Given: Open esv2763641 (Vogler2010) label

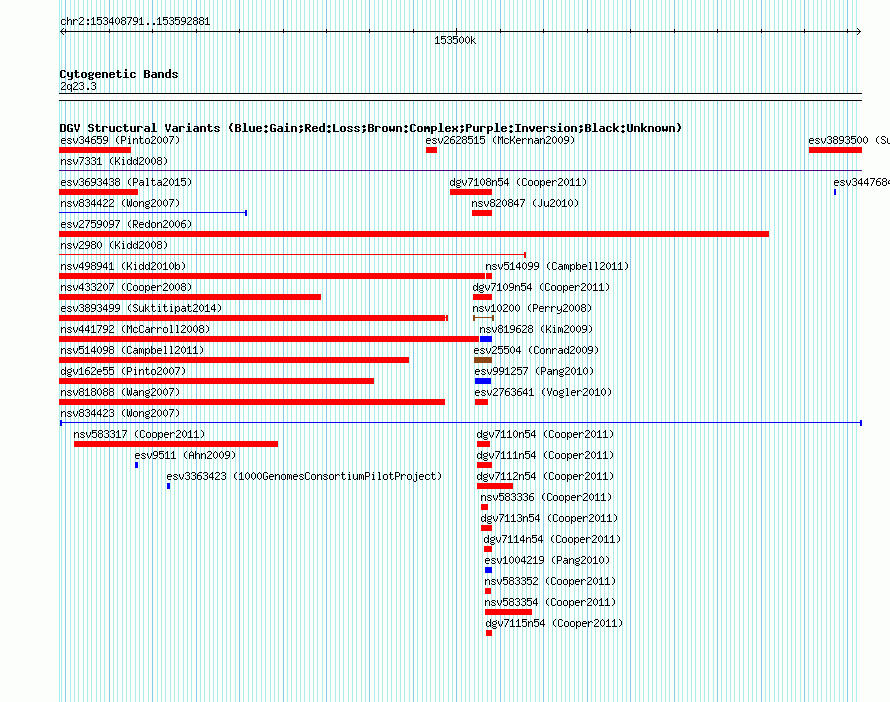Looking at the screenshot, I should pos(543,392).
